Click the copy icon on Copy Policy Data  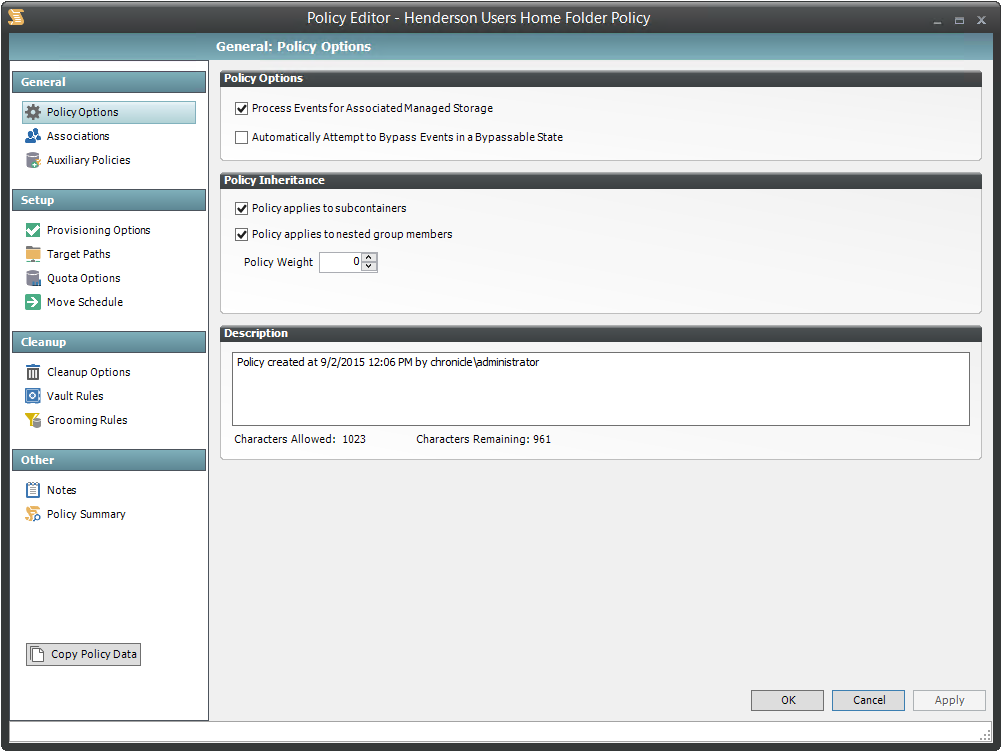[x=38, y=655]
